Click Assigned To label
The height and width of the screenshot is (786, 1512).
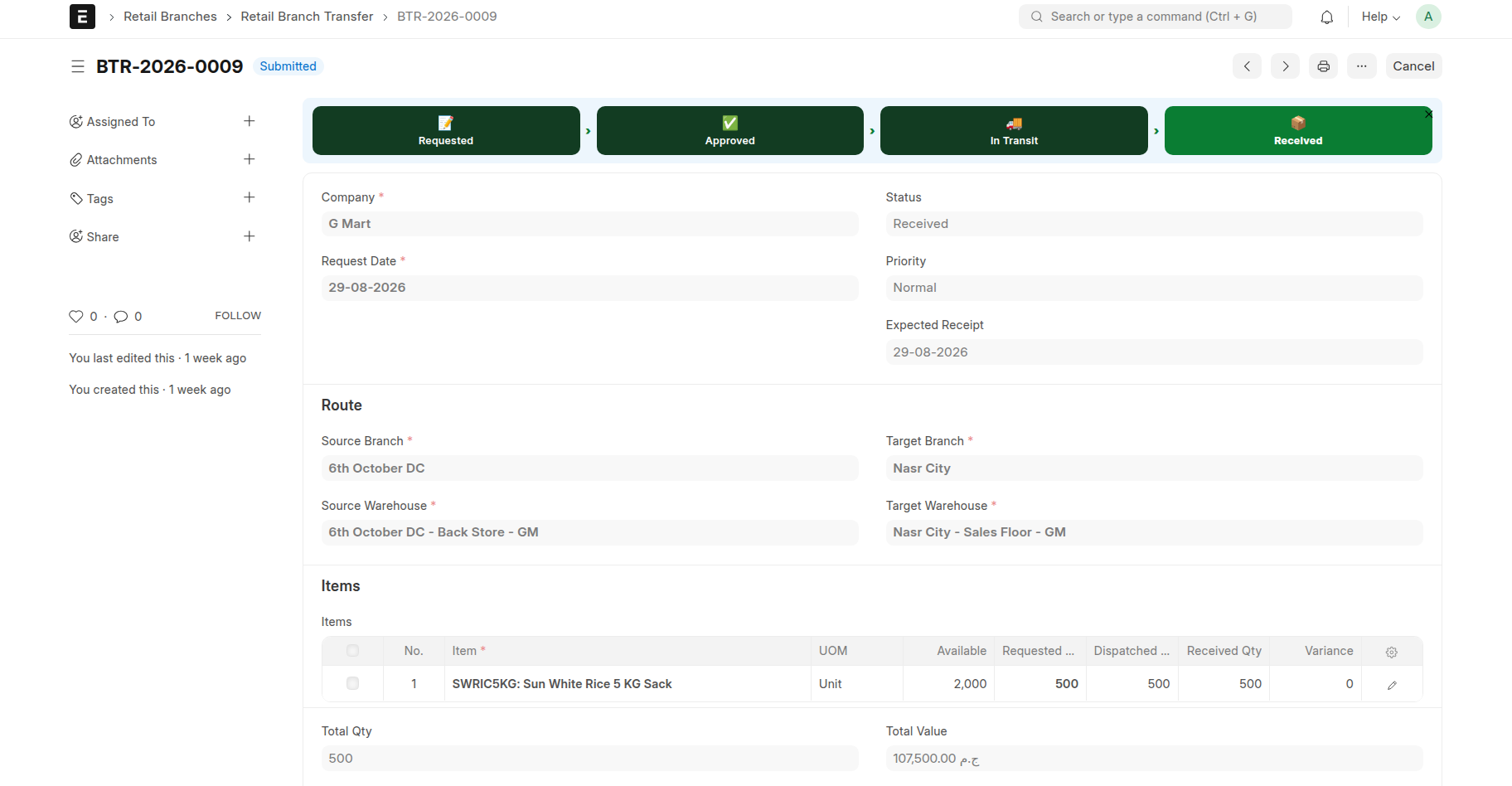[x=121, y=122]
